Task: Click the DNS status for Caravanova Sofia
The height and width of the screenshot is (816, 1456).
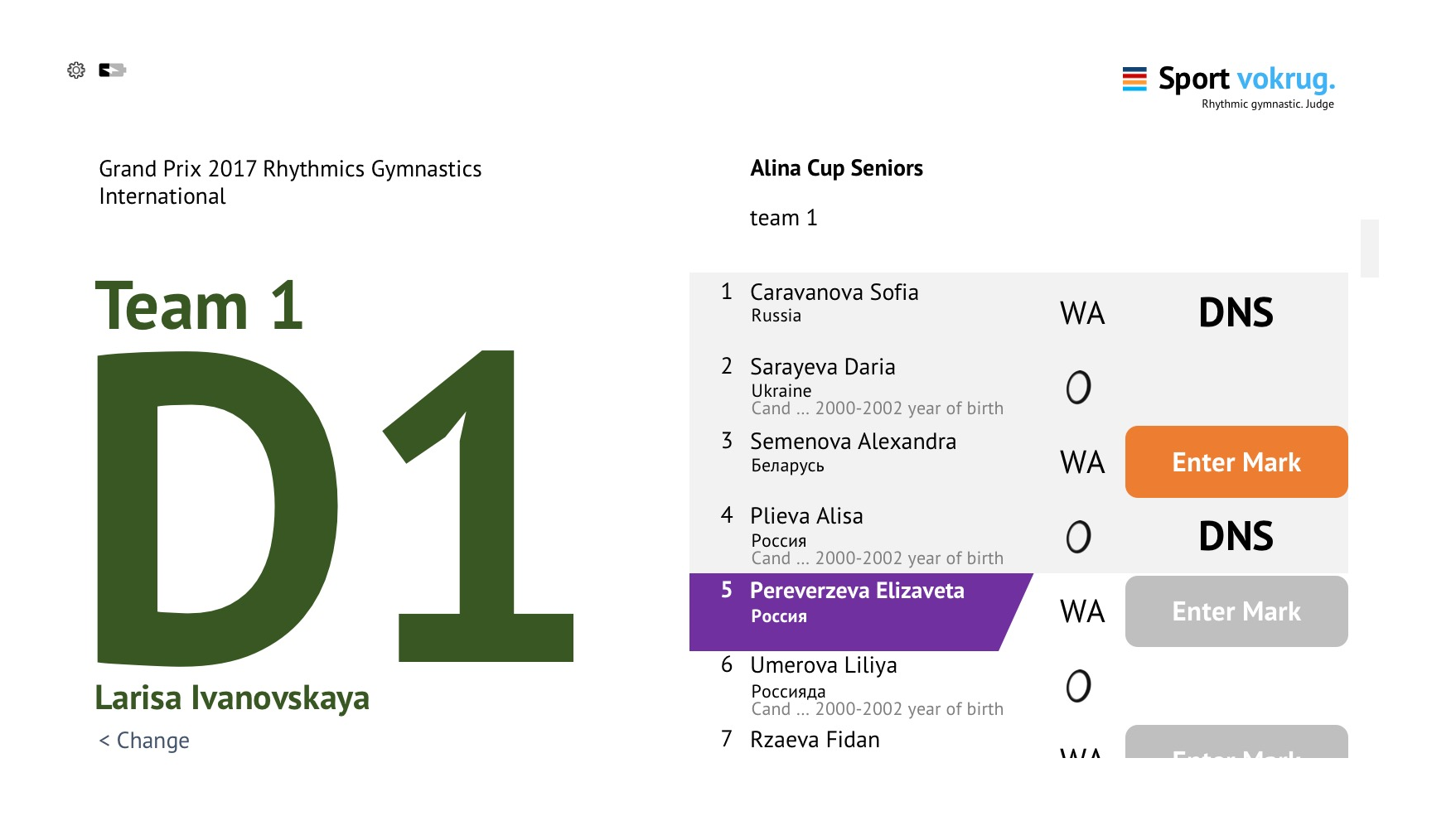Action: coord(1236,312)
